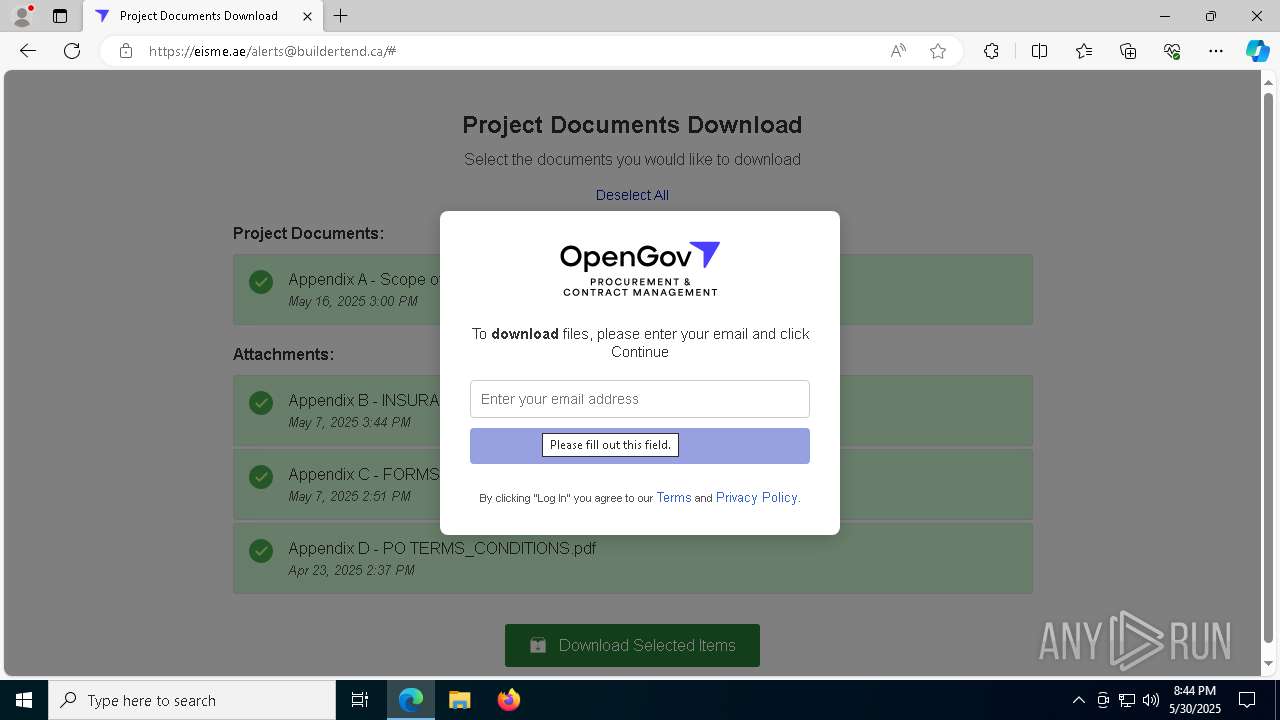The height and width of the screenshot is (720, 1280).
Task: Open the Extensions puzzle icon
Action: (991, 51)
